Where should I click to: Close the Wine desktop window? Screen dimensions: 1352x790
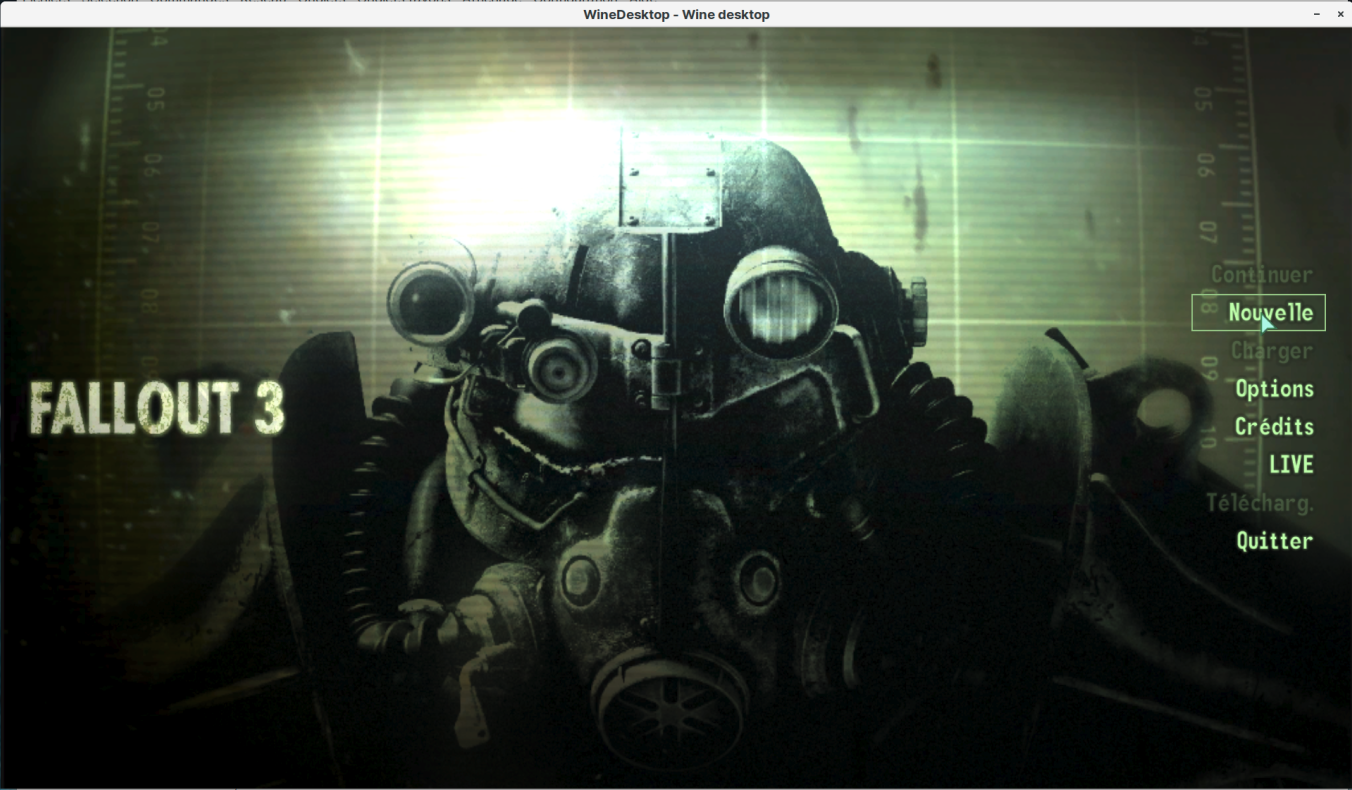click(x=1340, y=14)
